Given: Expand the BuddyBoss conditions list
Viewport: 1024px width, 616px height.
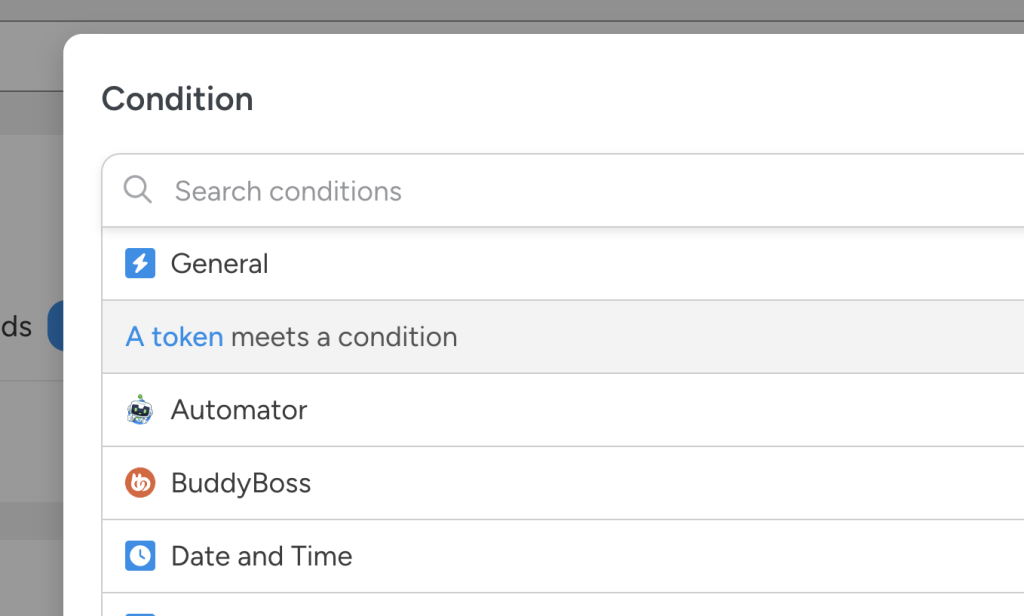Looking at the screenshot, I should (240, 483).
